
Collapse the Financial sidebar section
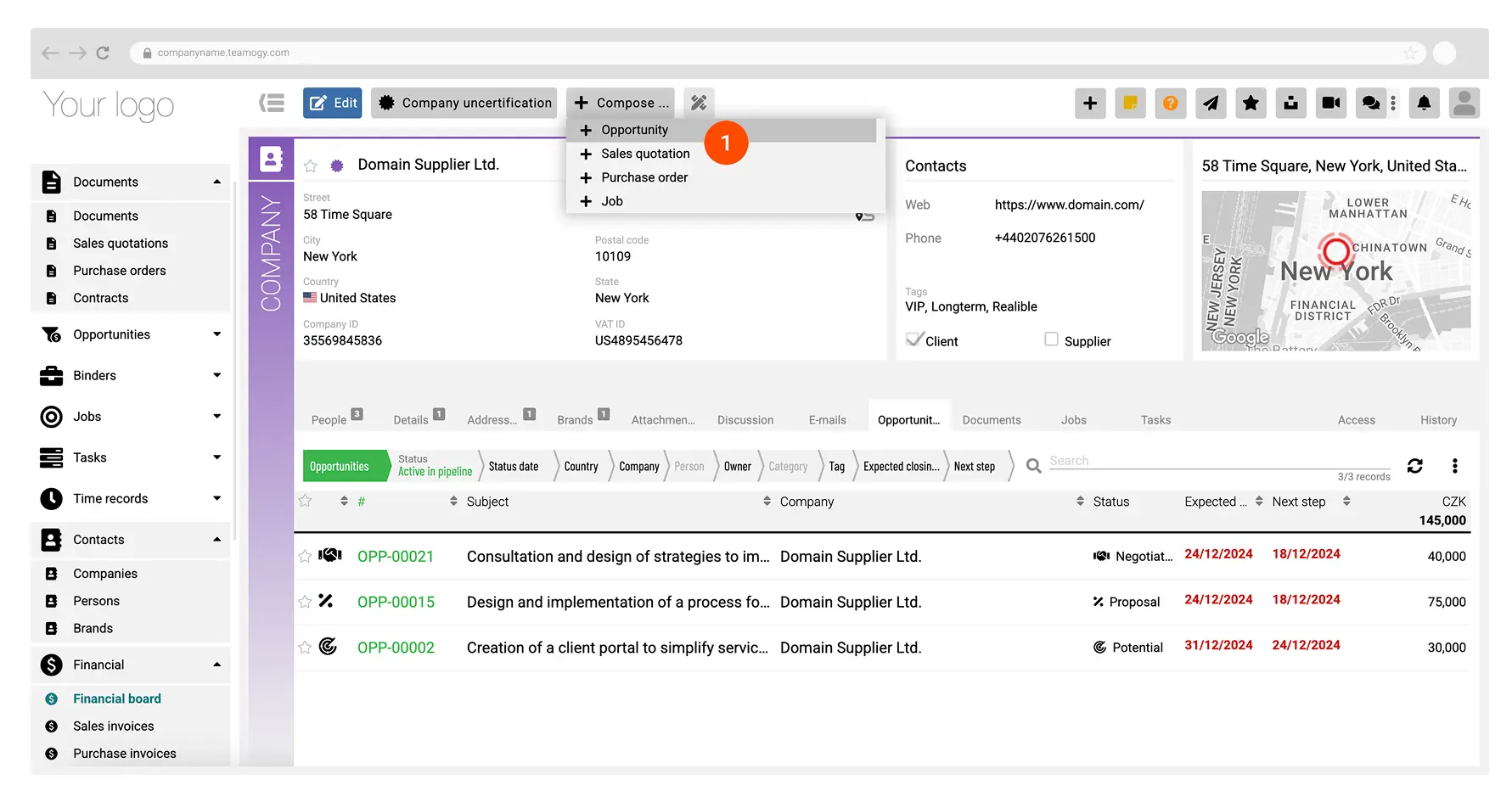(x=216, y=665)
